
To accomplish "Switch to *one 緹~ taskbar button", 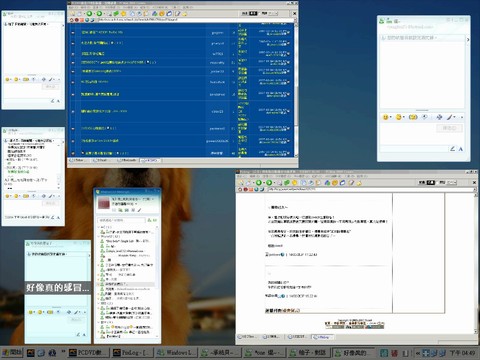I will [x=265, y=352].
